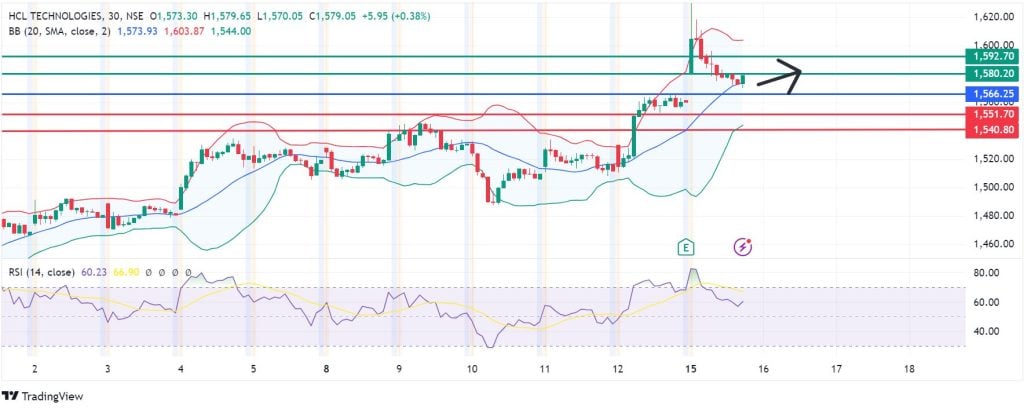This screenshot has width=1024, height=409.
Task: Click the BB upper value 1,603.87
Action: coord(184,31)
